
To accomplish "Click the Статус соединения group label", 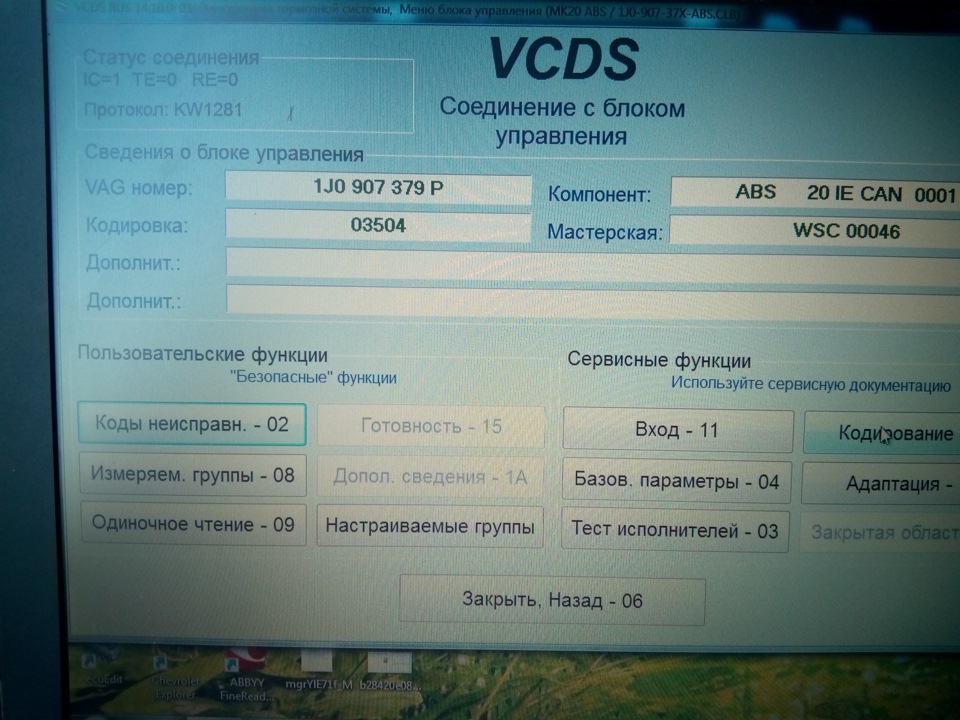I will [x=171, y=58].
